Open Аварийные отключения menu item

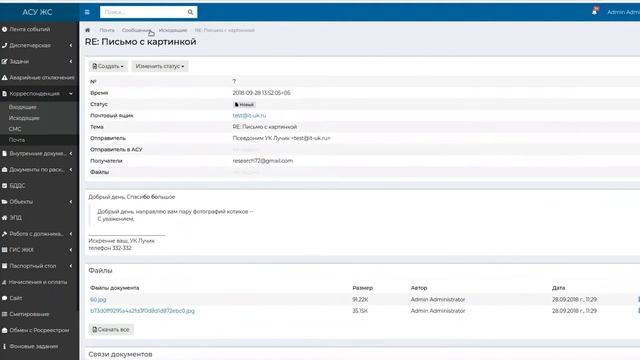click(42, 78)
